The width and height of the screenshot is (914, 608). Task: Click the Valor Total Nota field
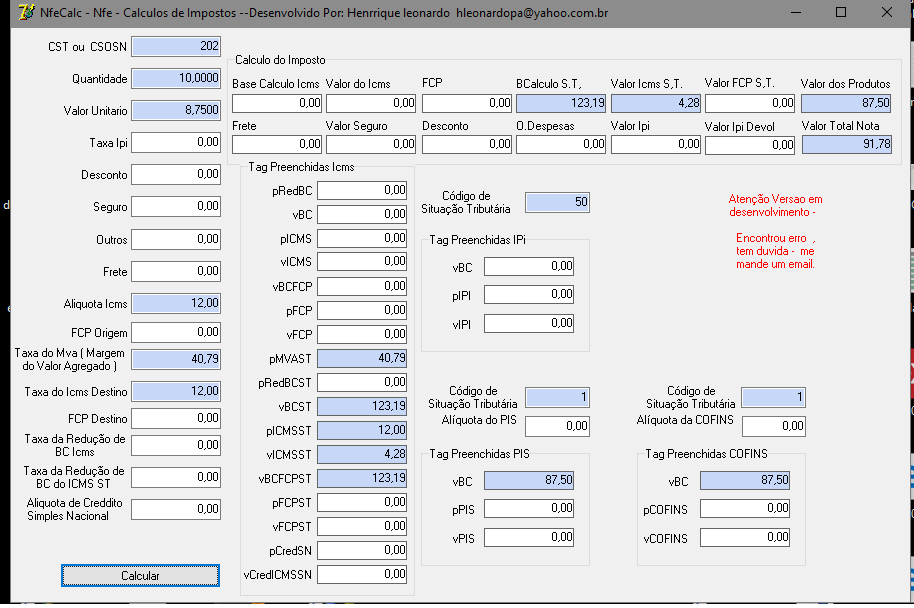(x=847, y=145)
